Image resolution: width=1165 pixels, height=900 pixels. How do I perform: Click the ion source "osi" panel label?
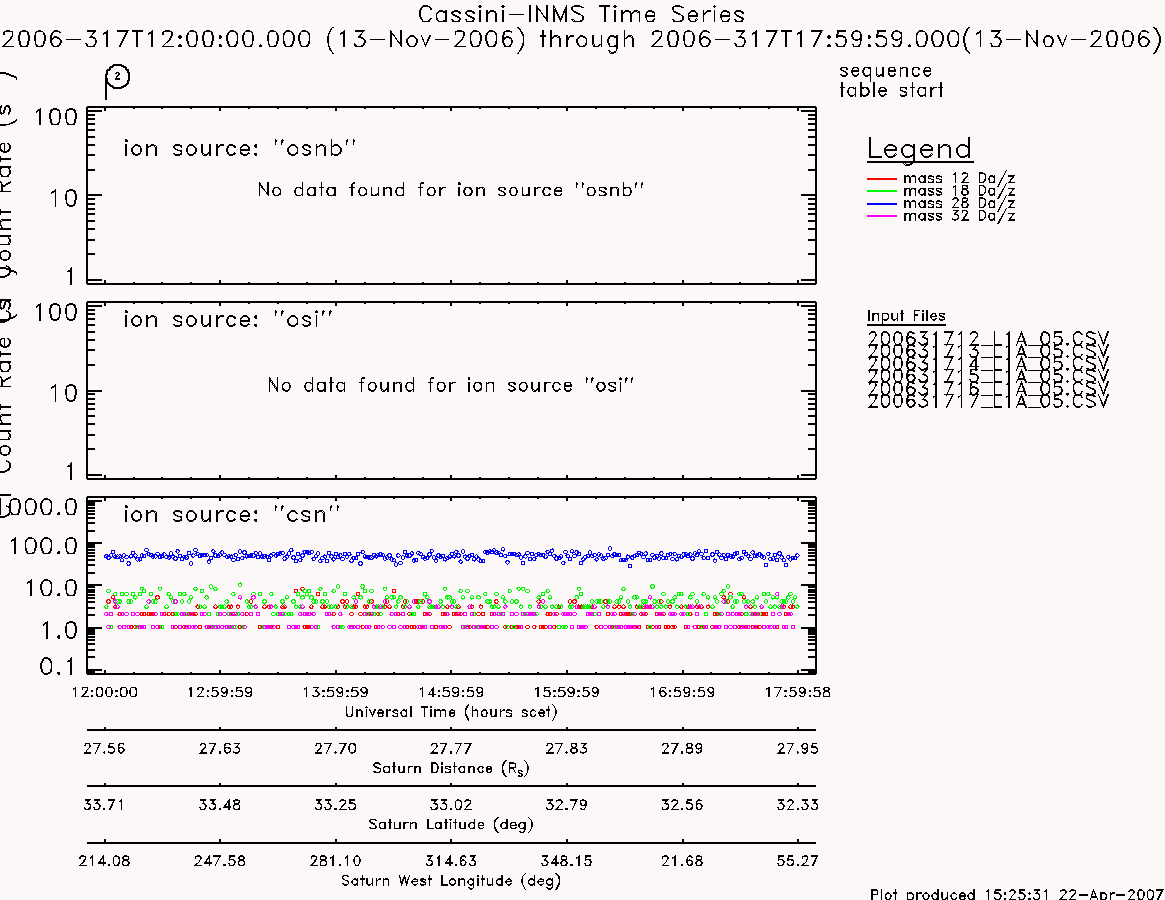coord(227,319)
